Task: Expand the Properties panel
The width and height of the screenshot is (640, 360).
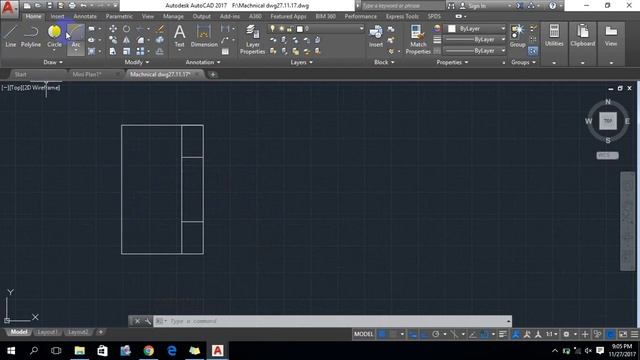Action: coord(452,62)
